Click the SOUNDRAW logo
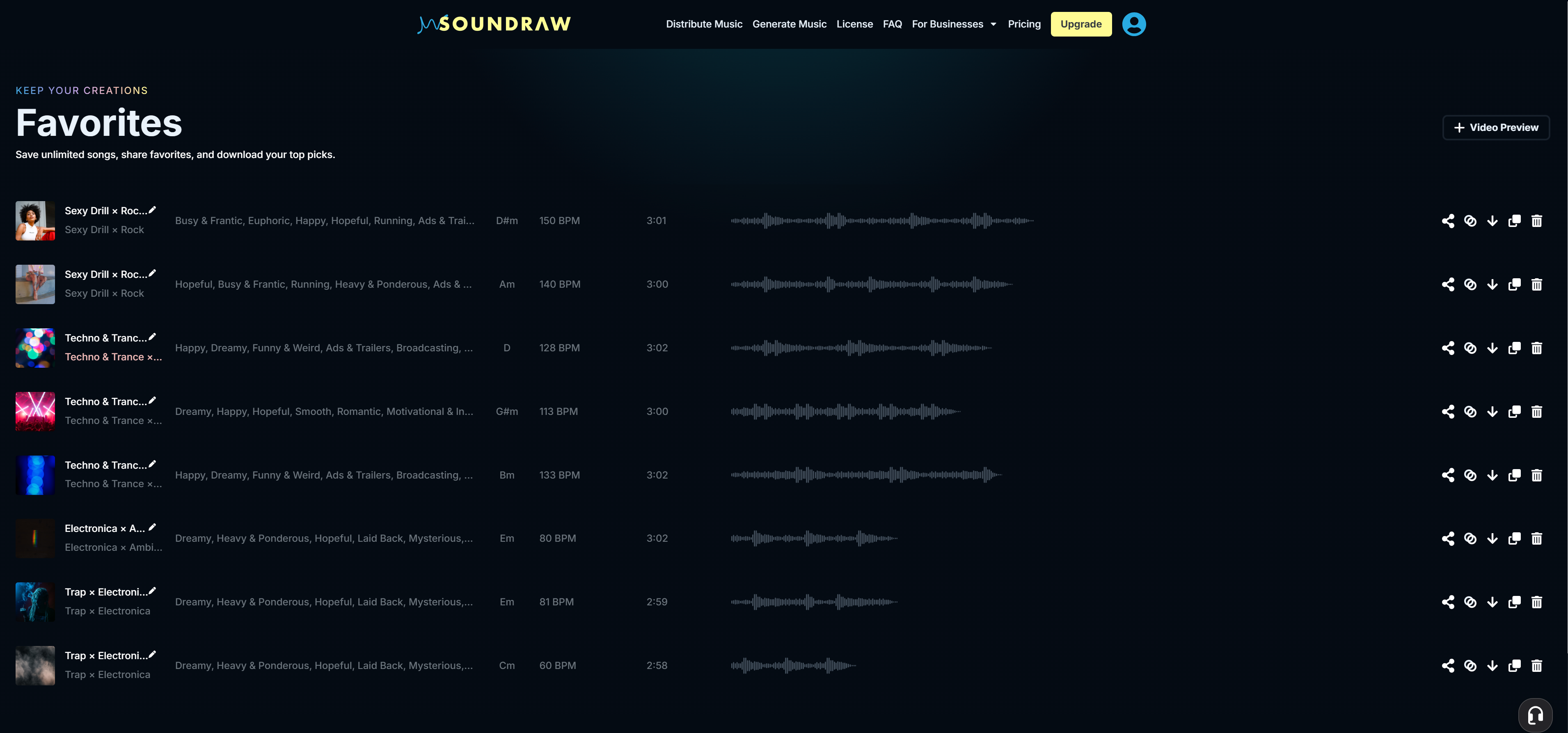The height and width of the screenshot is (733, 1568). tap(494, 24)
